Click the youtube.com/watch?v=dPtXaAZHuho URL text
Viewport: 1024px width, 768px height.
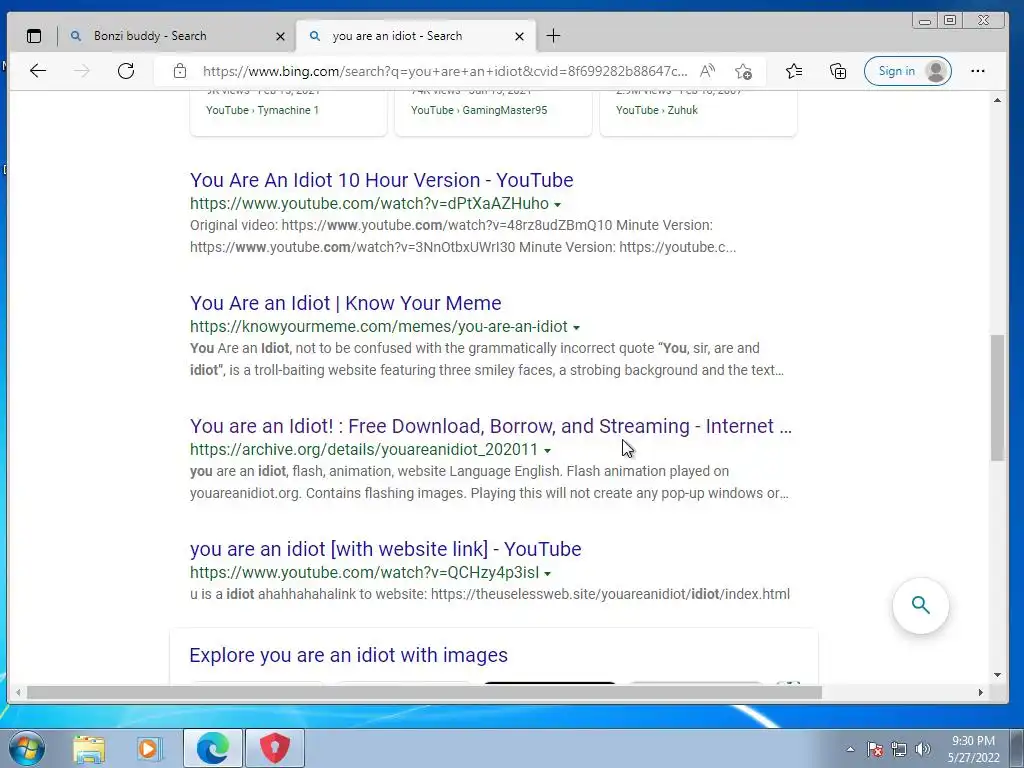point(369,203)
